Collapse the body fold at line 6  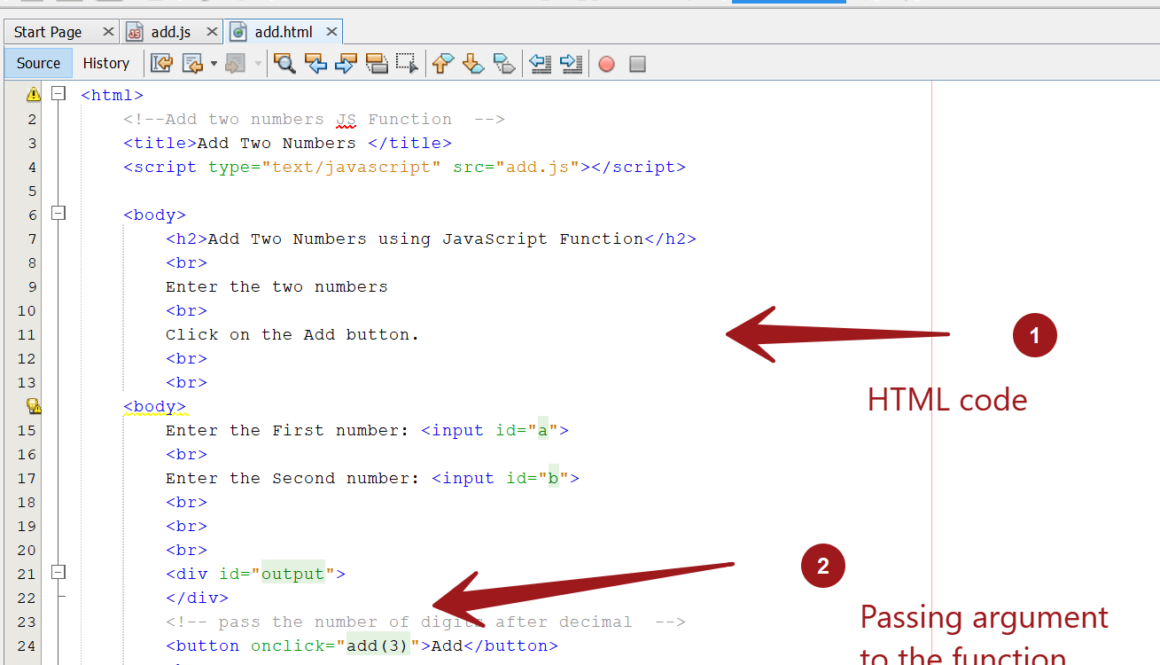(x=58, y=213)
